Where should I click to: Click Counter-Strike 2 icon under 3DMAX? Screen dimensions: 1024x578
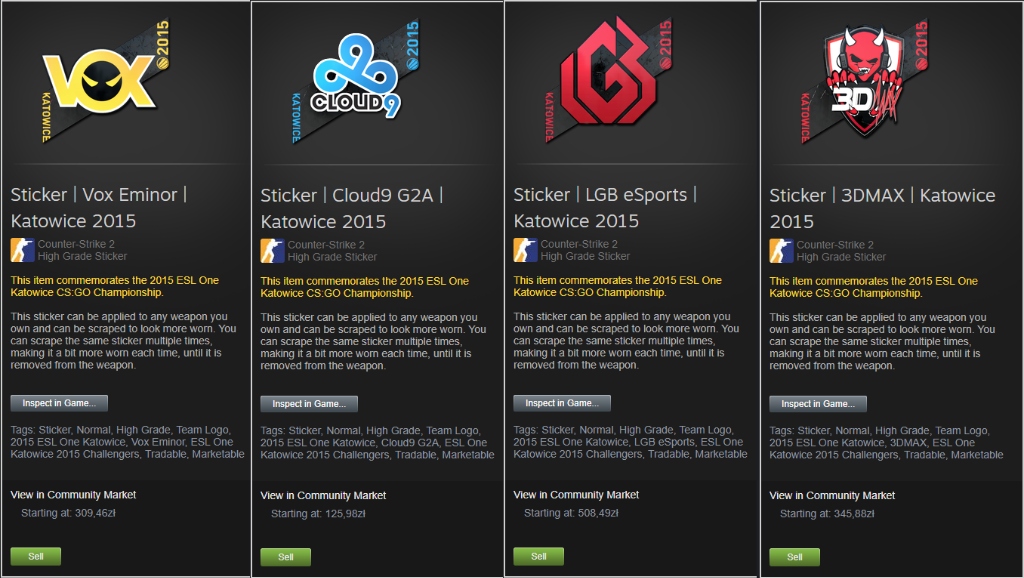click(x=781, y=251)
